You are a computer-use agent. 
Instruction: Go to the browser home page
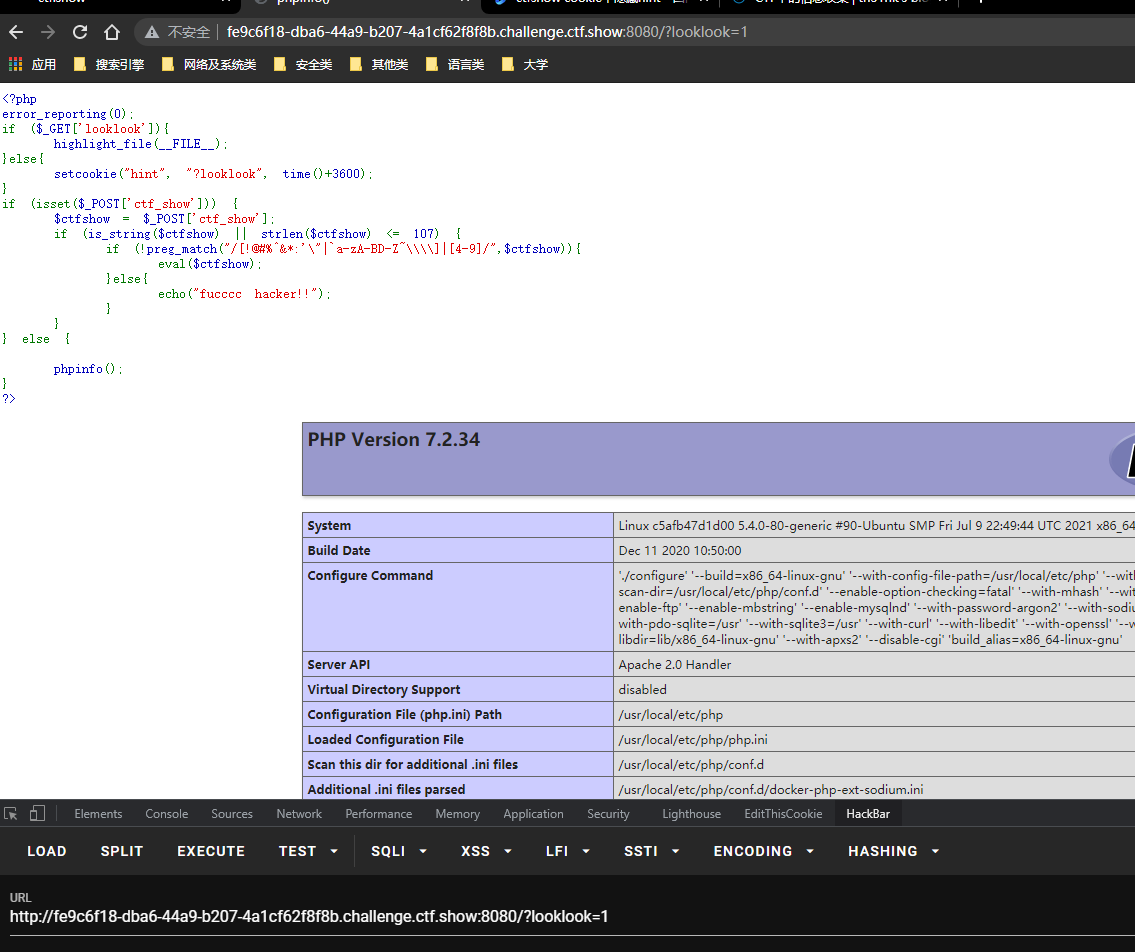pyautogui.click(x=112, y=32)
